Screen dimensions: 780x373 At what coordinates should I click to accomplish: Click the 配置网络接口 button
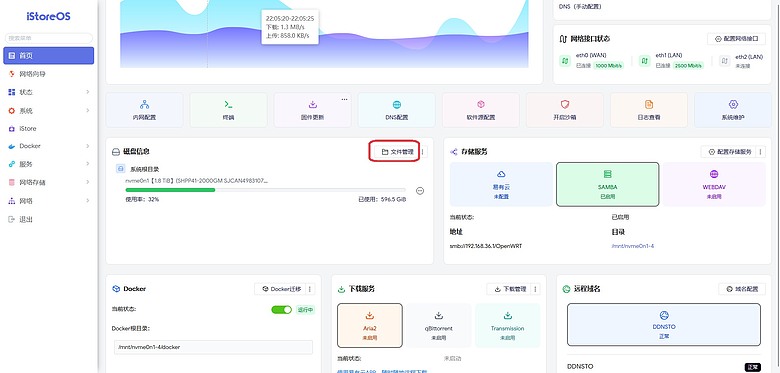pyautogui.click(x=736, y=39)
